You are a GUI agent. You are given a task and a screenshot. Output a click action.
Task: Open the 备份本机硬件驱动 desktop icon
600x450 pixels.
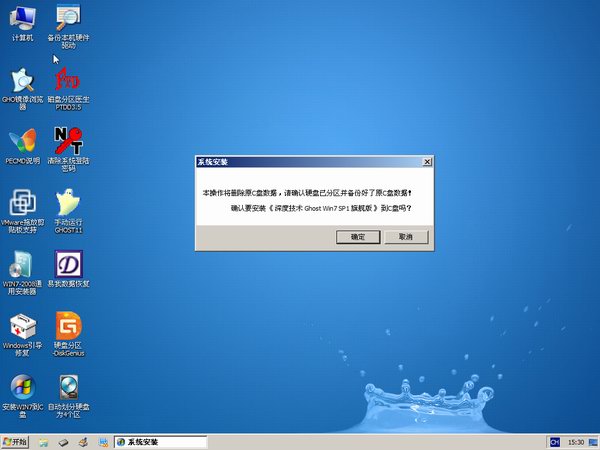(x=68, y=18)
